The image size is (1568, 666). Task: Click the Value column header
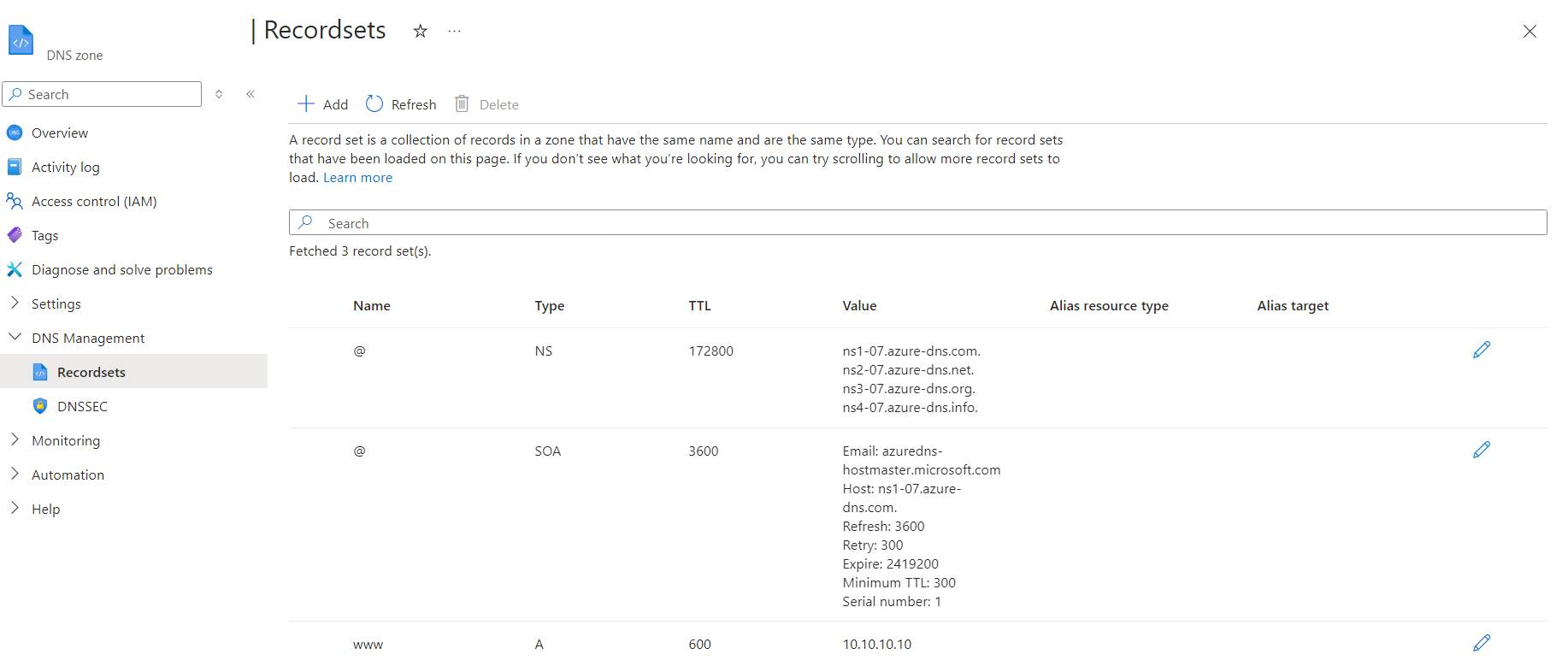coord(859,306)
